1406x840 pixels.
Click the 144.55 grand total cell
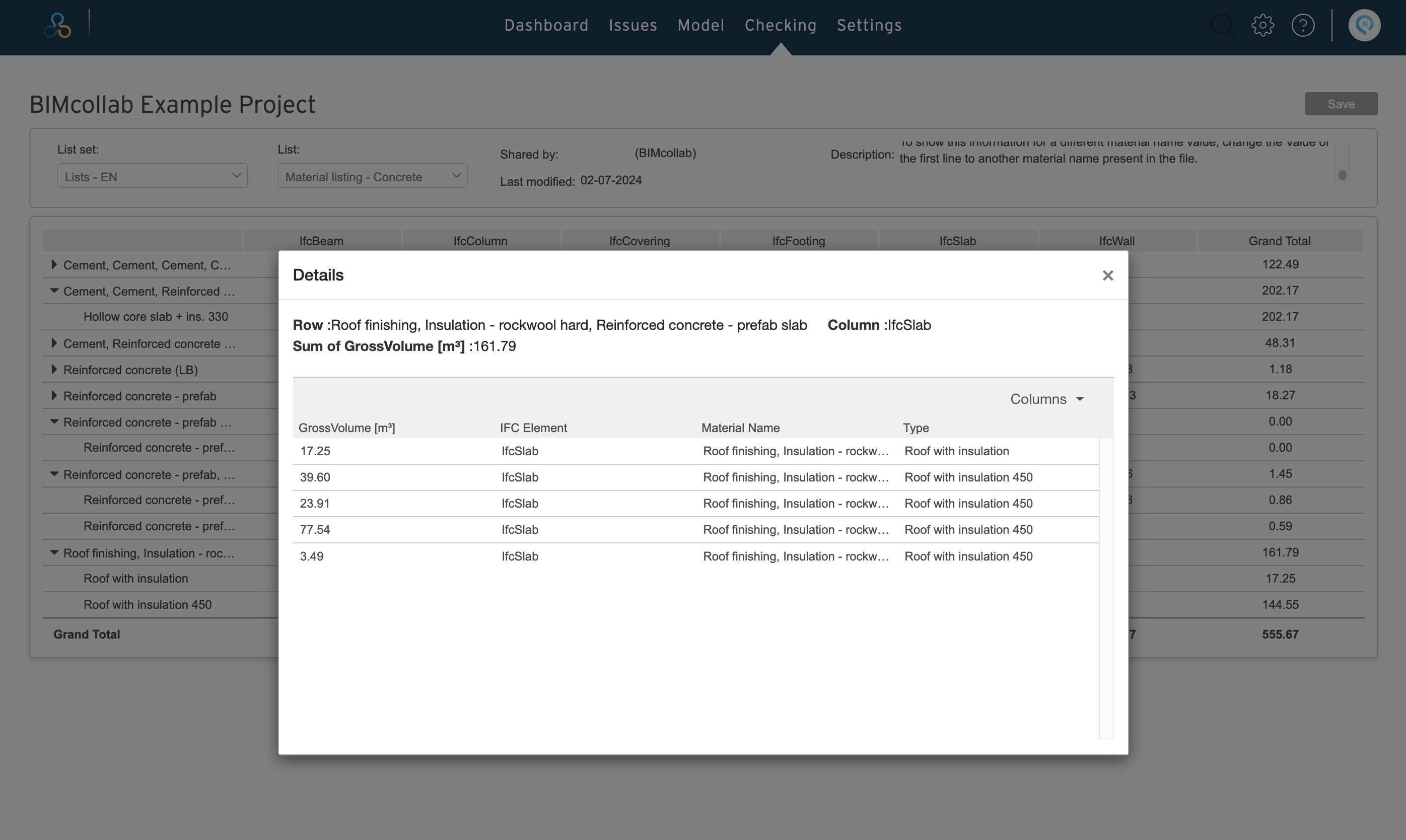tap(1280, 604)
